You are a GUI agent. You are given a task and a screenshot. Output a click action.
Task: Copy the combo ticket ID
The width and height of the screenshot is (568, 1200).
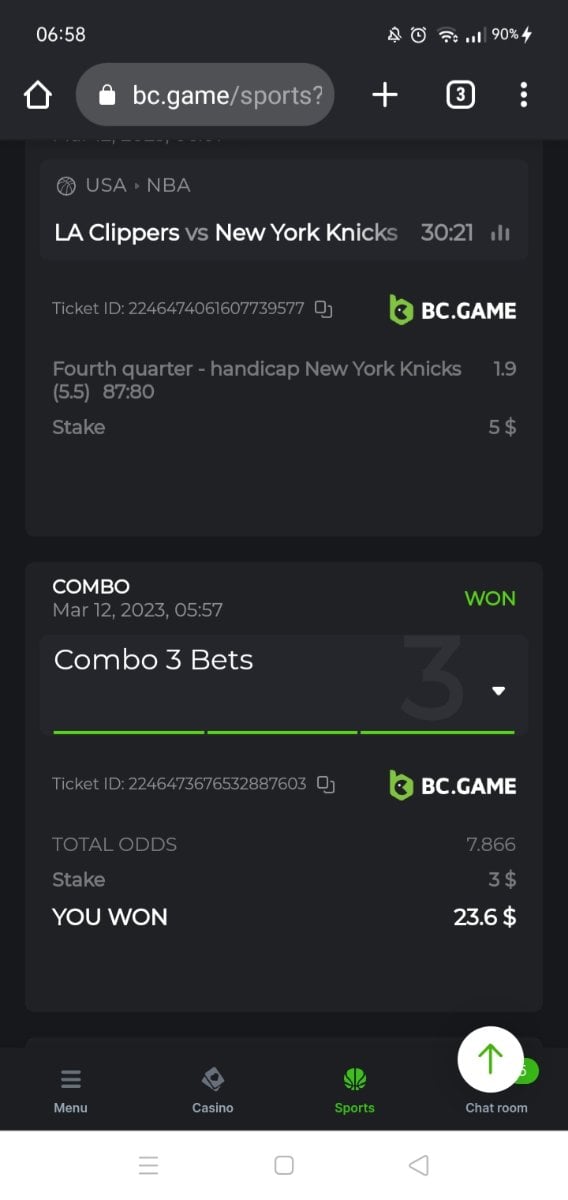point(325,784)
